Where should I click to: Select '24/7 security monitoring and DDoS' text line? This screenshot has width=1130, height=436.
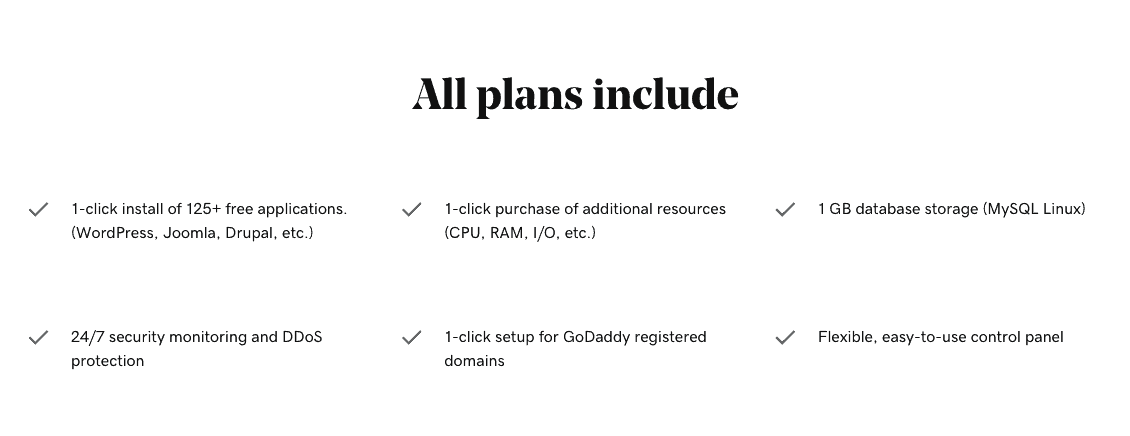[197, 337]
